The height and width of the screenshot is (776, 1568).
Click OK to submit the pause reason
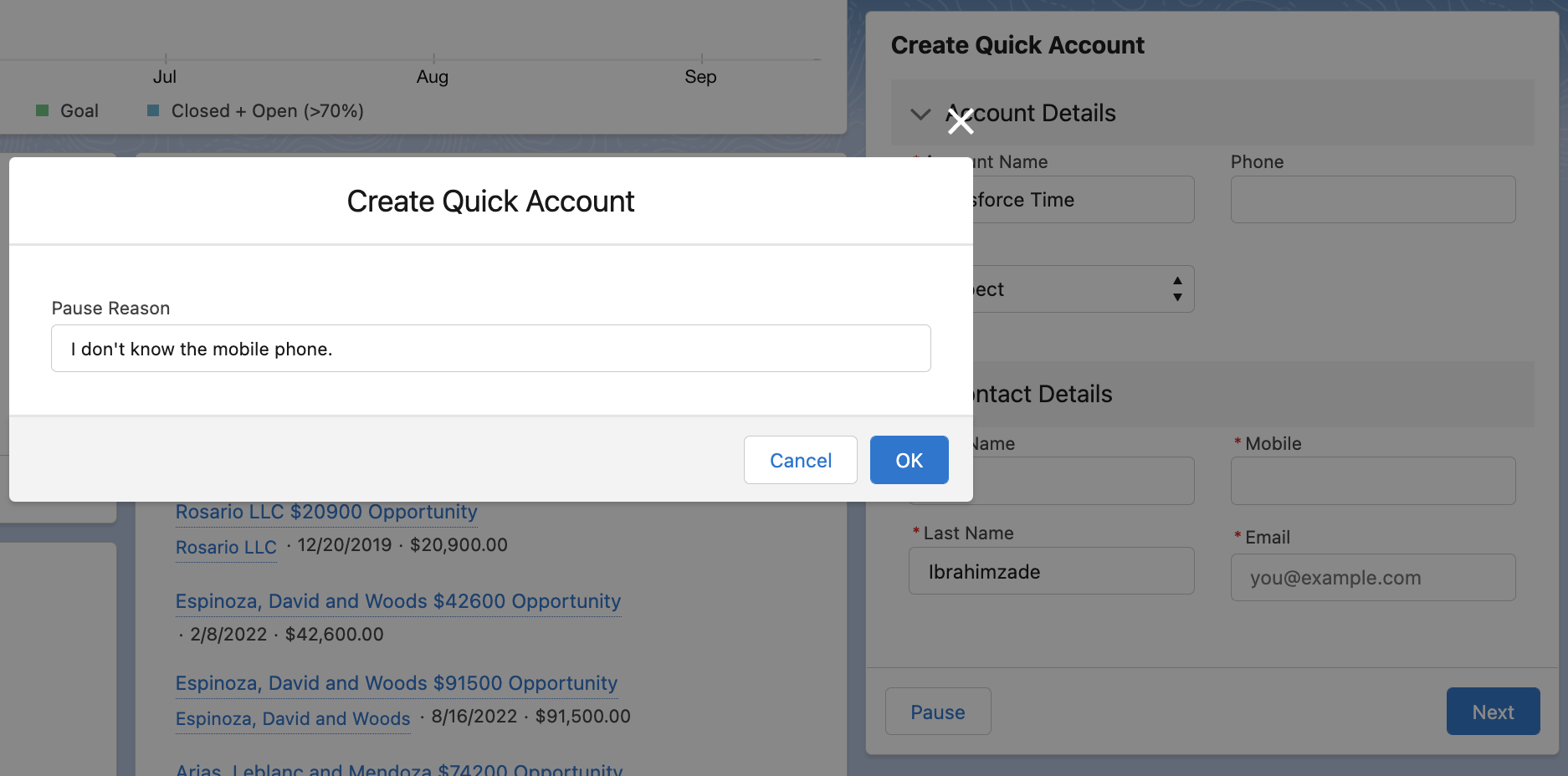(909, 460)
